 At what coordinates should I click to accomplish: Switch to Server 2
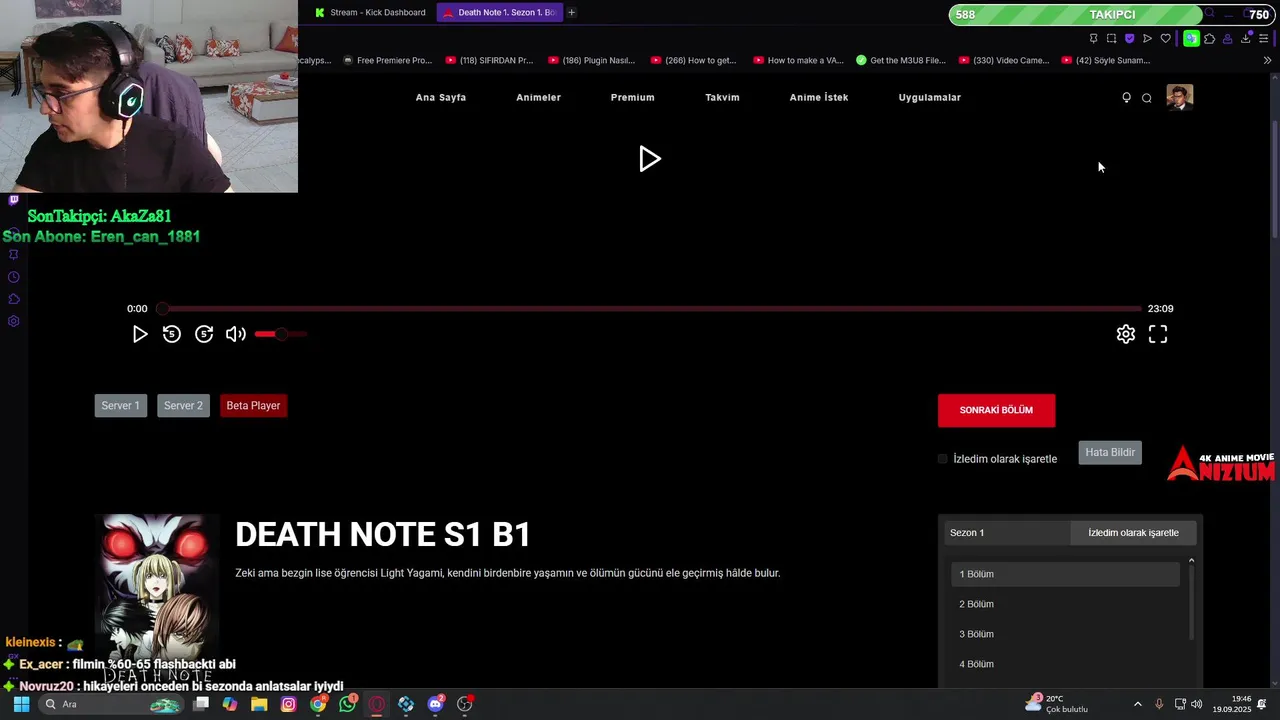click(x=183, y=405)
